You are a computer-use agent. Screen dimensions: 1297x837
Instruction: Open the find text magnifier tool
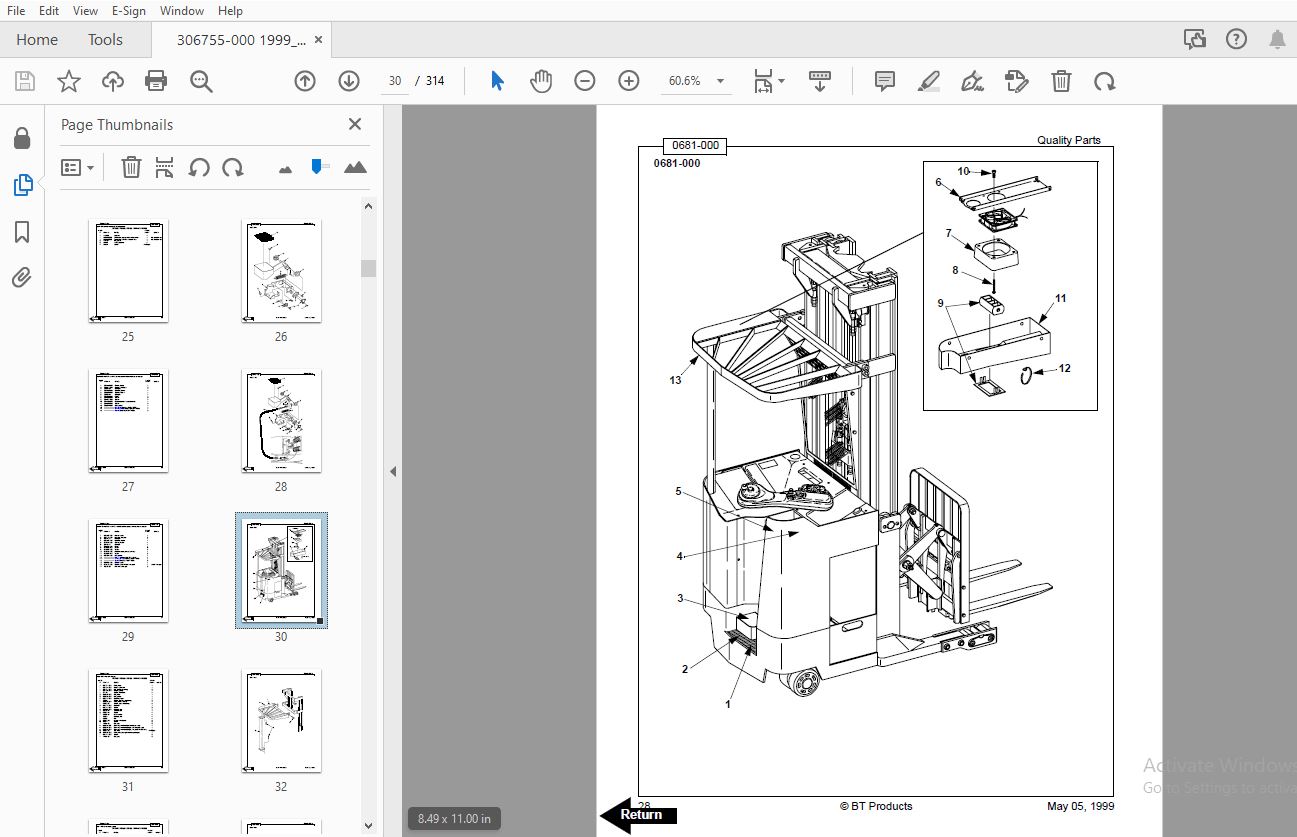pos(201,81)
